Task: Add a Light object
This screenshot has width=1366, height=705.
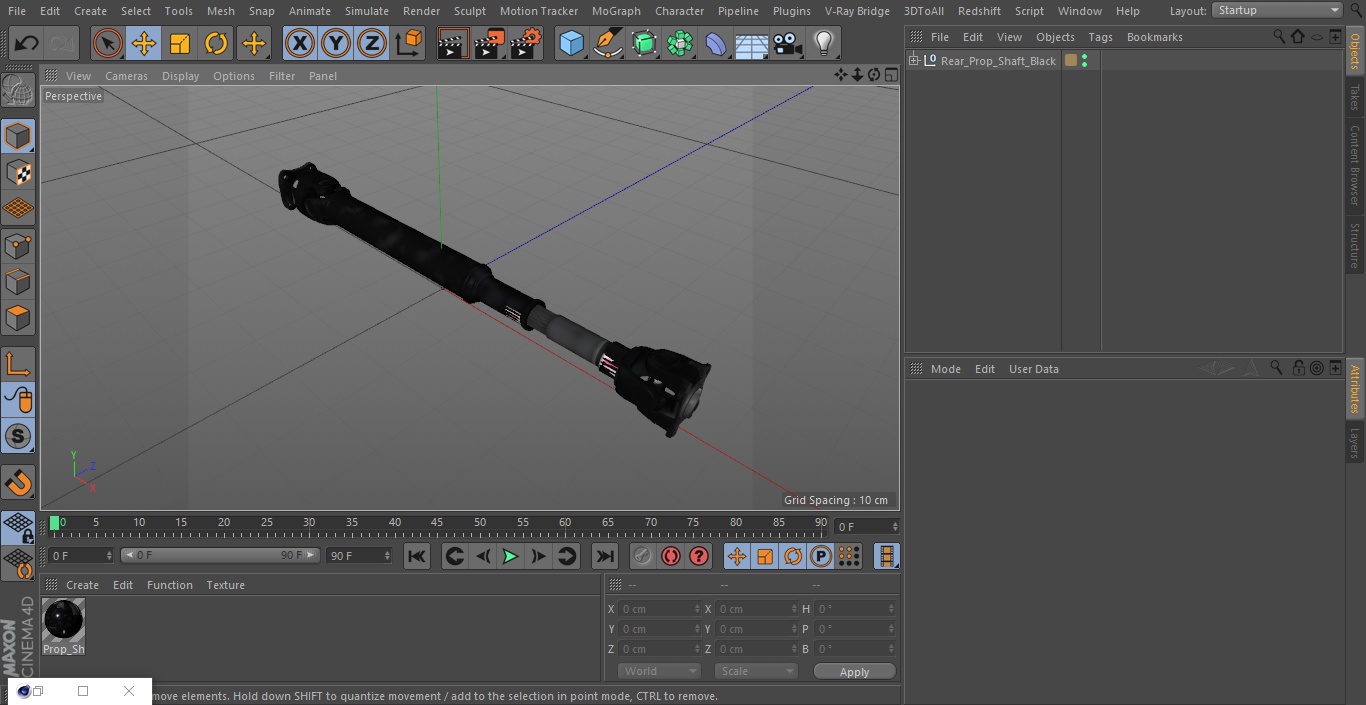Action: click(x=824, y=44)
